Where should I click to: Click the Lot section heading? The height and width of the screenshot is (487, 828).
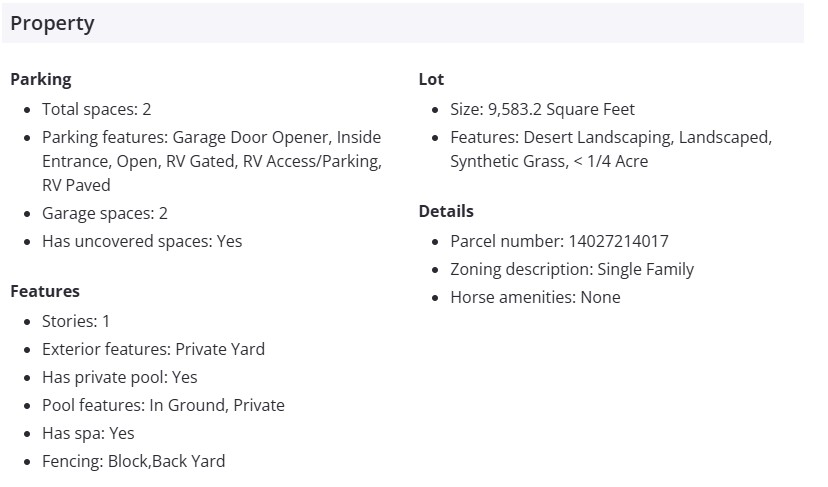tap(431, 79)
